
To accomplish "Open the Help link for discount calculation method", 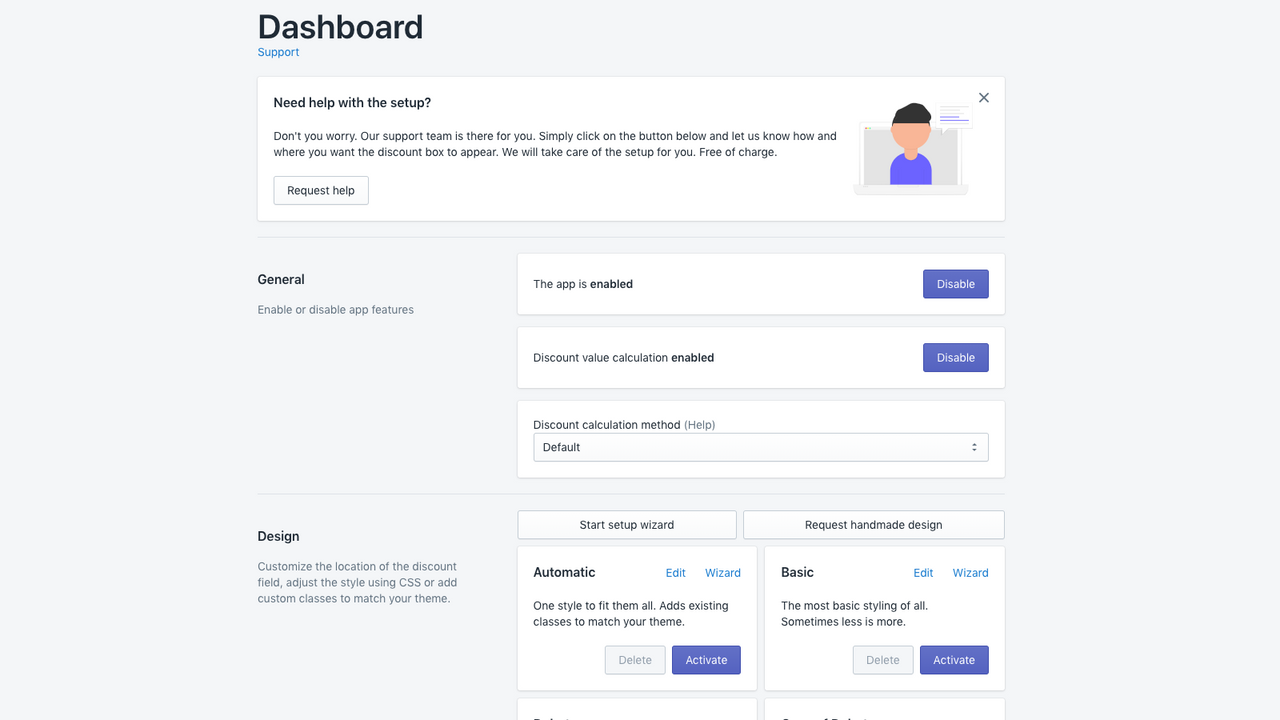I will [x=700, y=424].
